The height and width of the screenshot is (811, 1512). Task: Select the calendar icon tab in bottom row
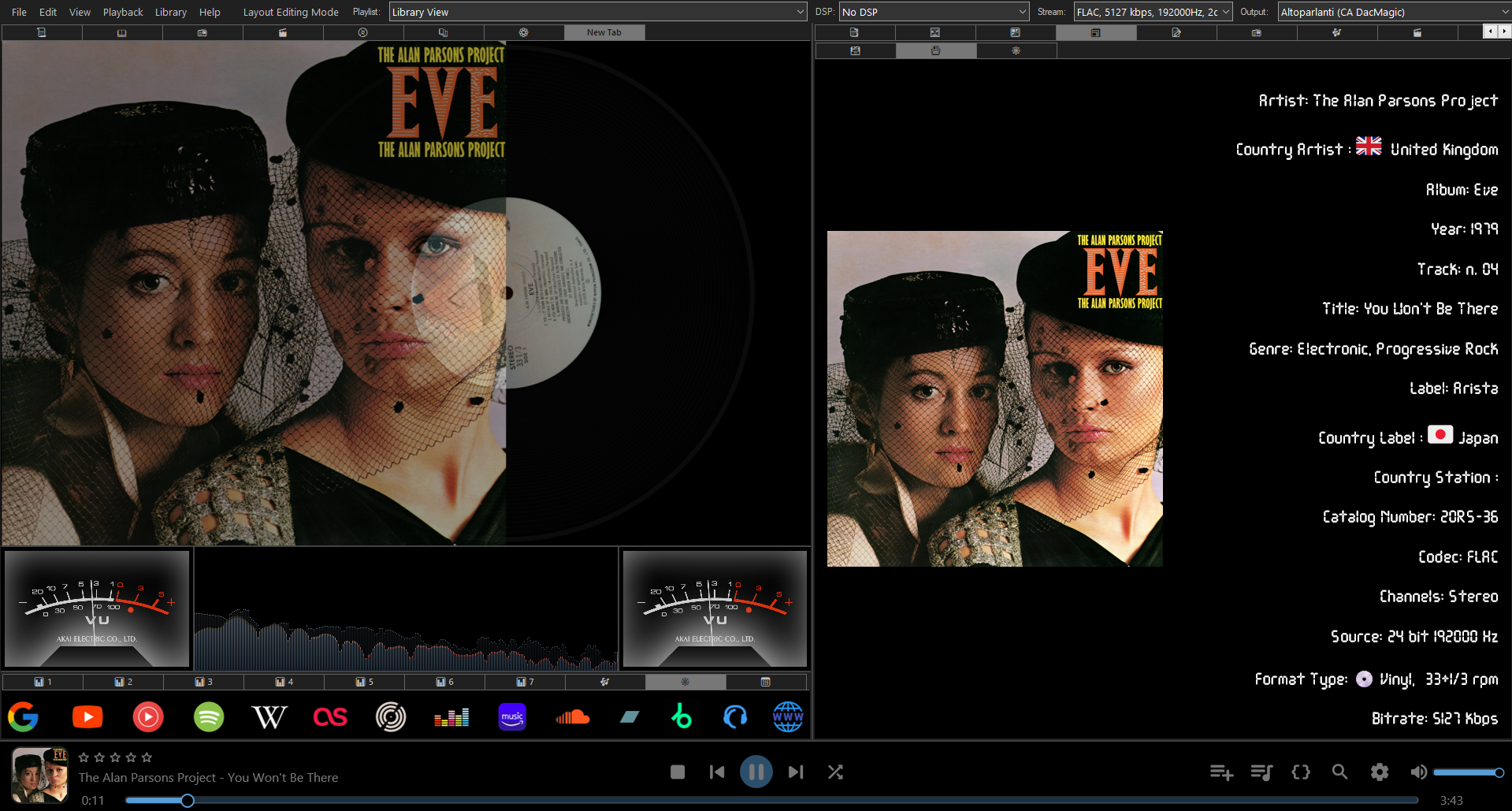[x=766, y=682]
